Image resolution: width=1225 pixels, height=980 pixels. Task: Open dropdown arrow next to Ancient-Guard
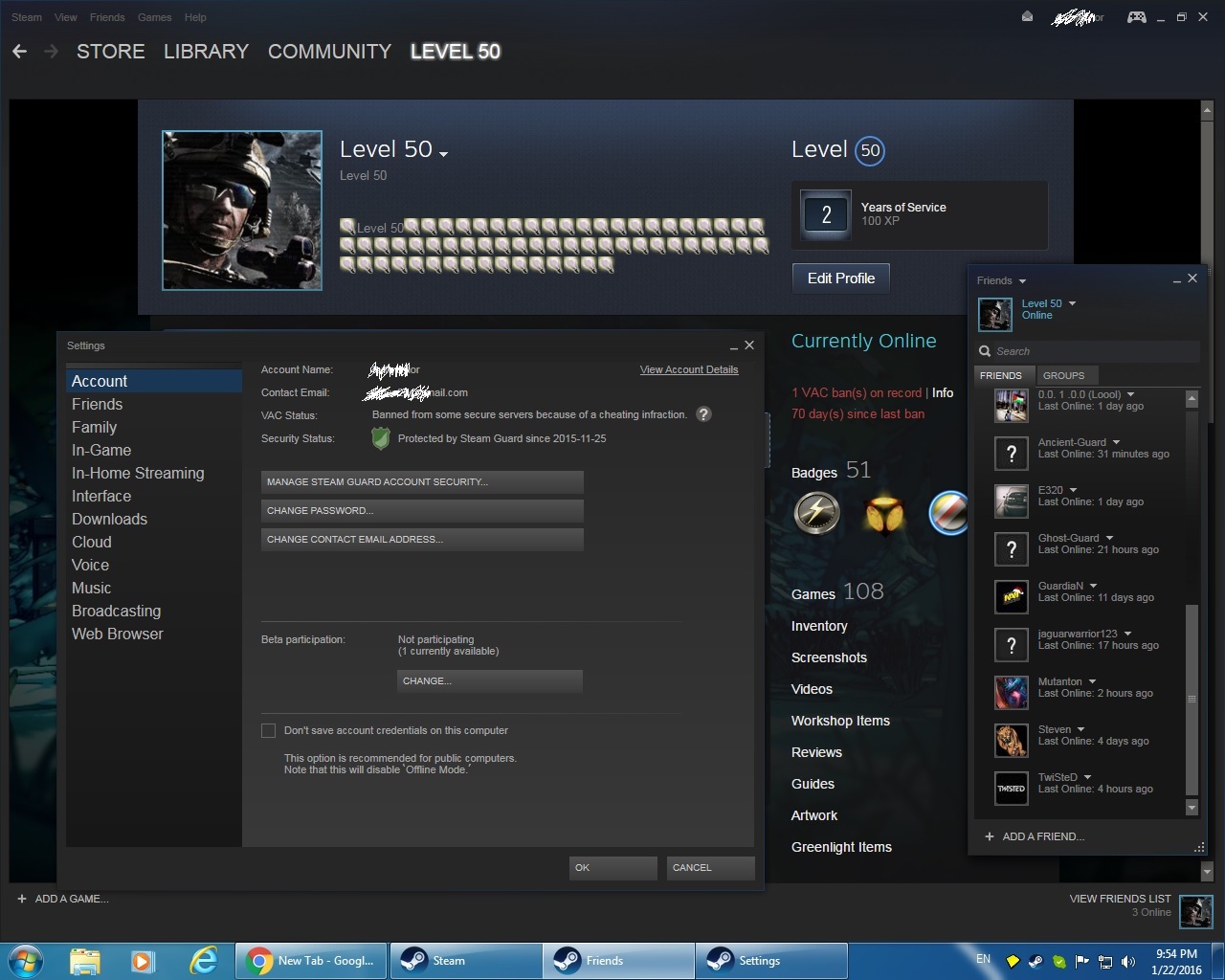[1116, 442]
